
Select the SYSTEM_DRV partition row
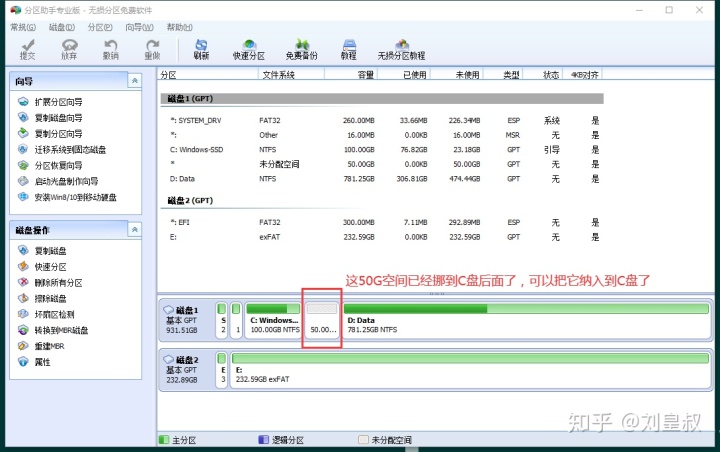382,120
